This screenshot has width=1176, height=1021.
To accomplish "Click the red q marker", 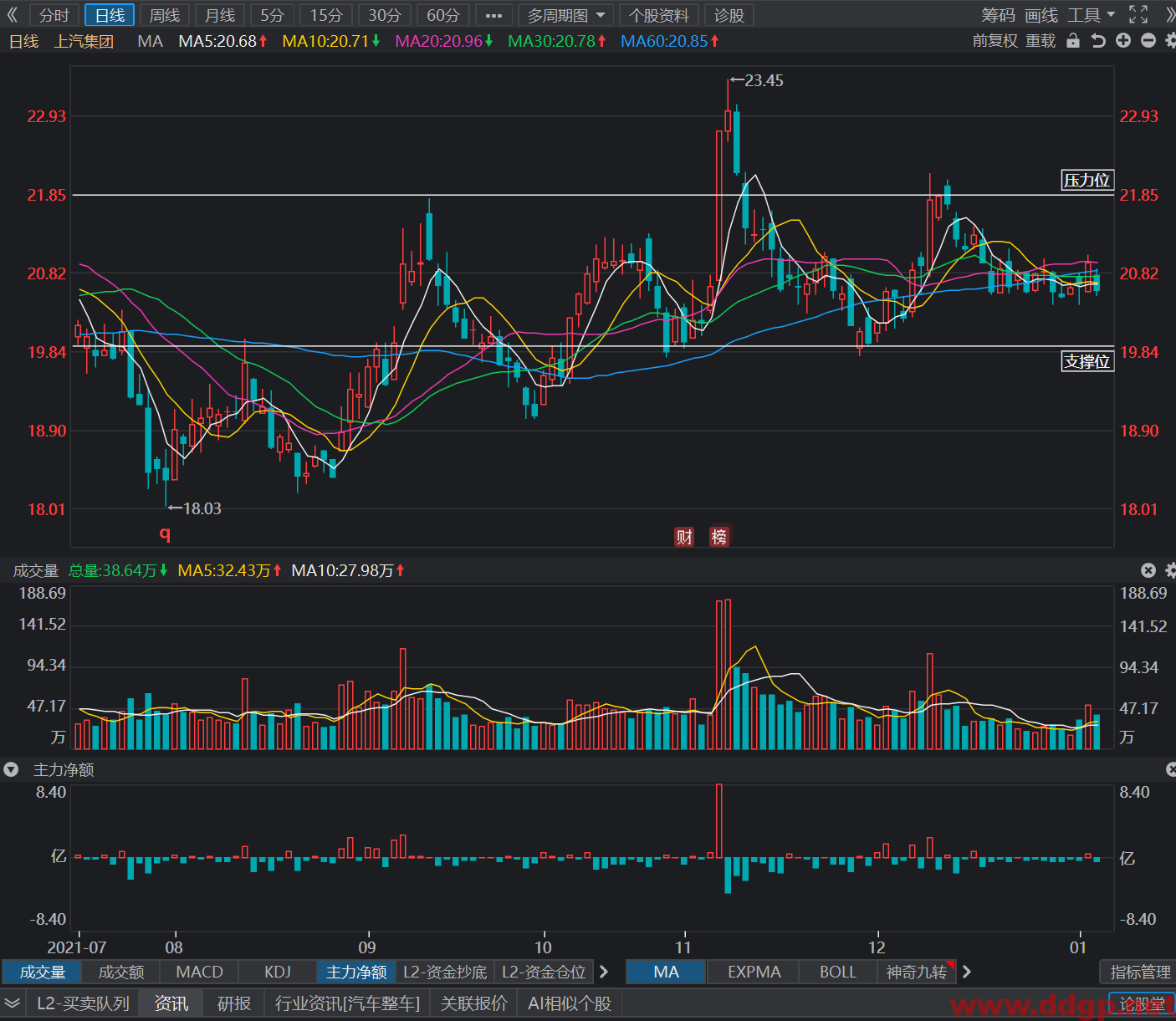I will tap(165, 533).
